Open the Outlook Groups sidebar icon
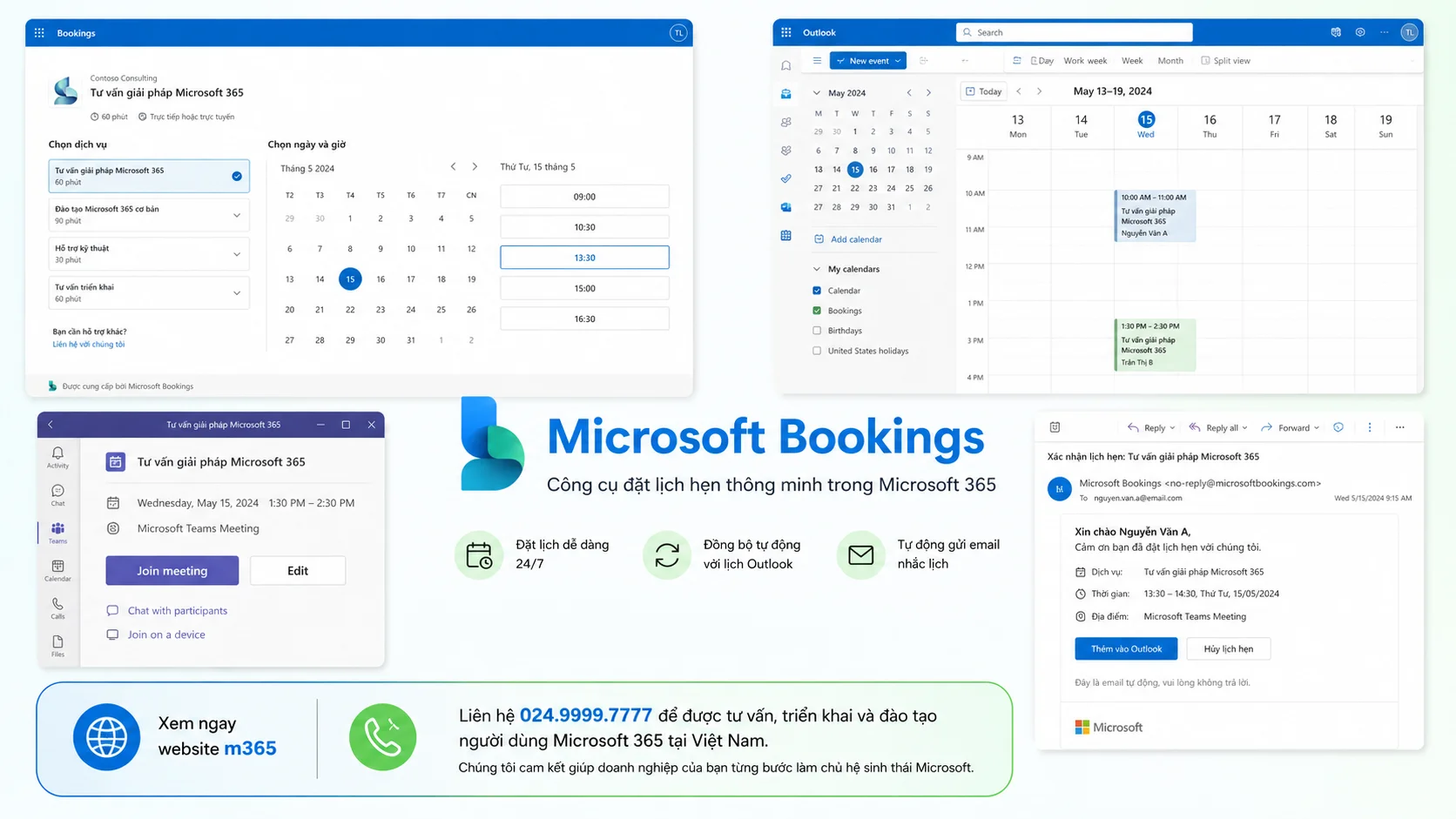This screenshot has width=1456, height=819. click(786, 151)
